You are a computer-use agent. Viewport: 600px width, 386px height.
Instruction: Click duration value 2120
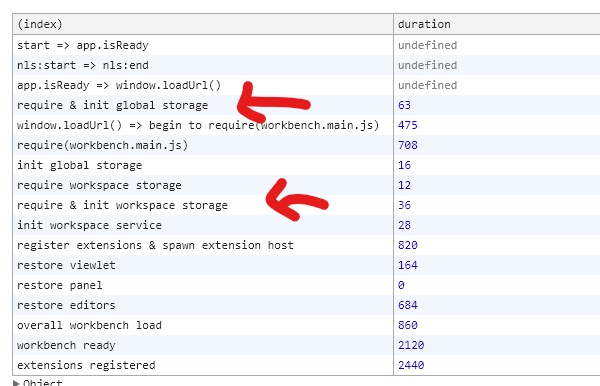[411, 345]
